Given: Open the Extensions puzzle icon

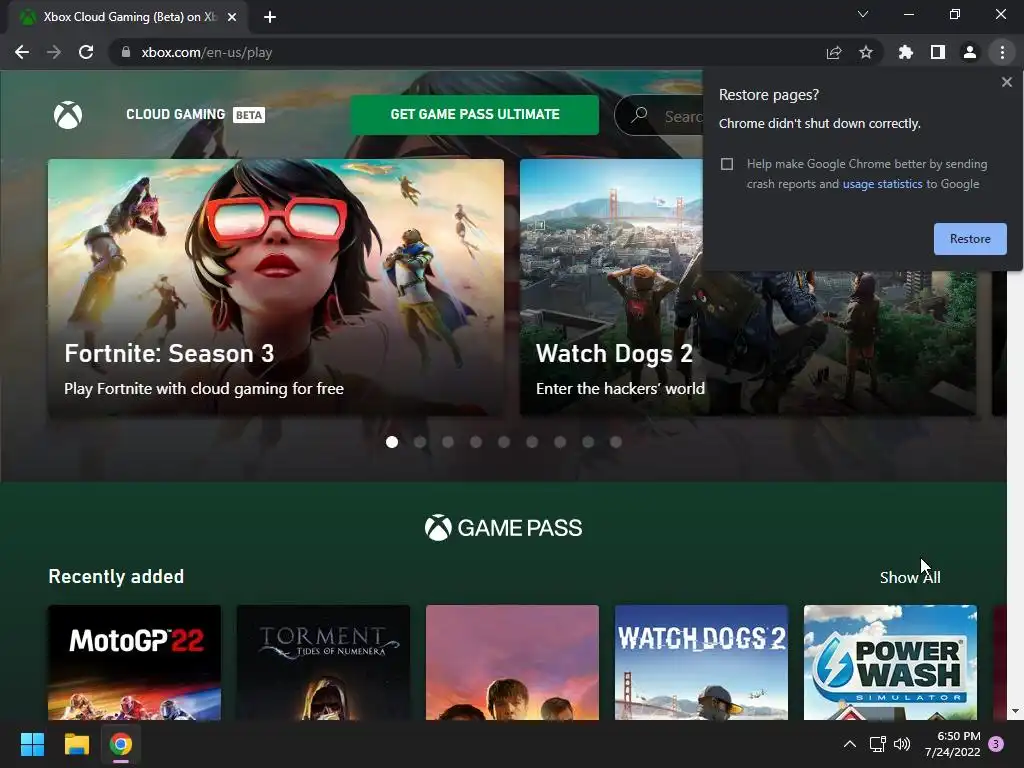Looking at the screenshot, I should [905, 52].
